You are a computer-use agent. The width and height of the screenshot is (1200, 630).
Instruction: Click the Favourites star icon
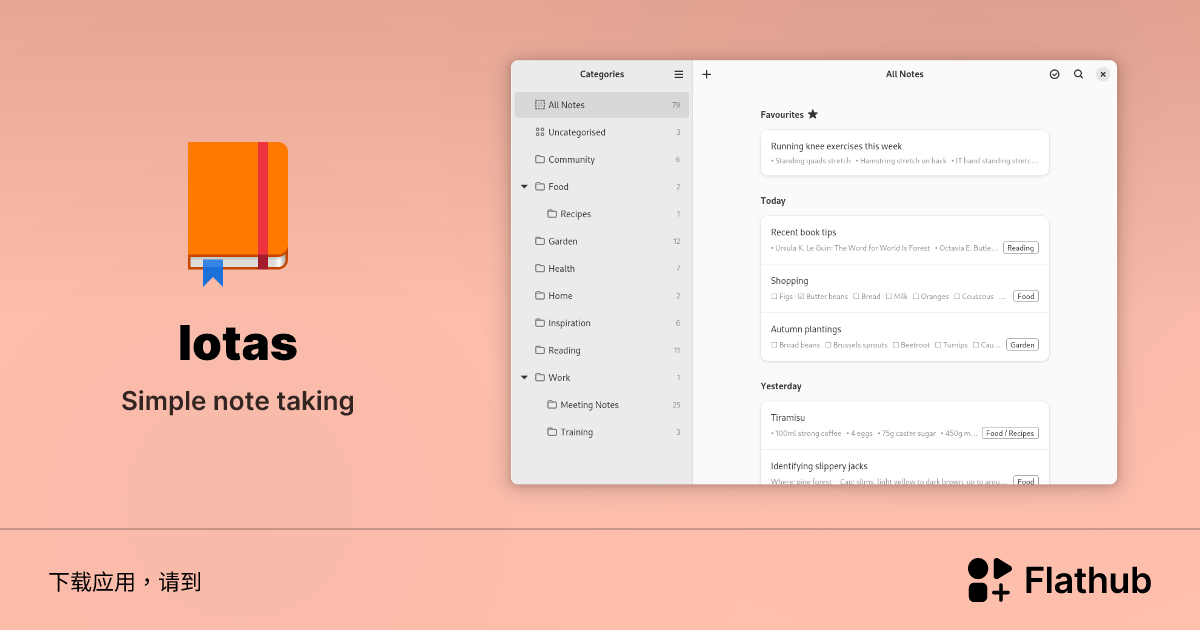click(813, 115)
